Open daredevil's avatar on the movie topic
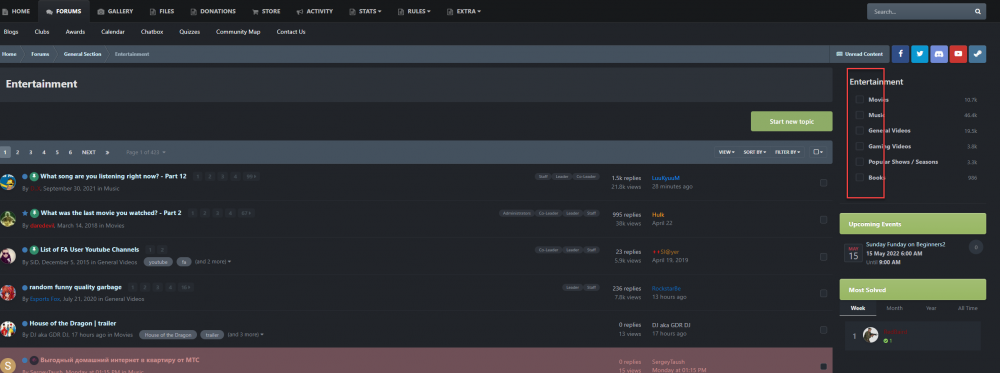Image resolution: width=1000 pixels, height=373 pixels. 8,219
